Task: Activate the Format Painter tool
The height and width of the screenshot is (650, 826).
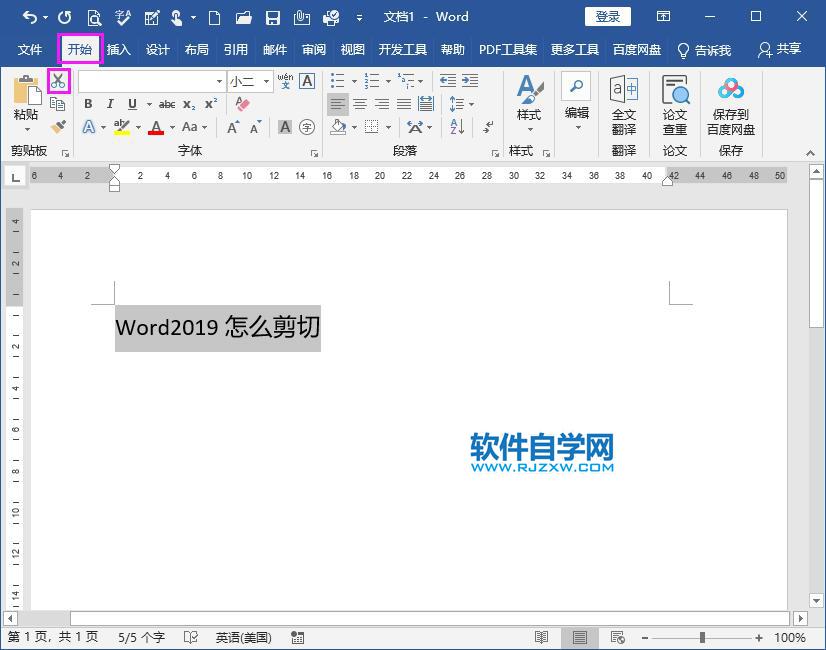Action: pos(56,127)
